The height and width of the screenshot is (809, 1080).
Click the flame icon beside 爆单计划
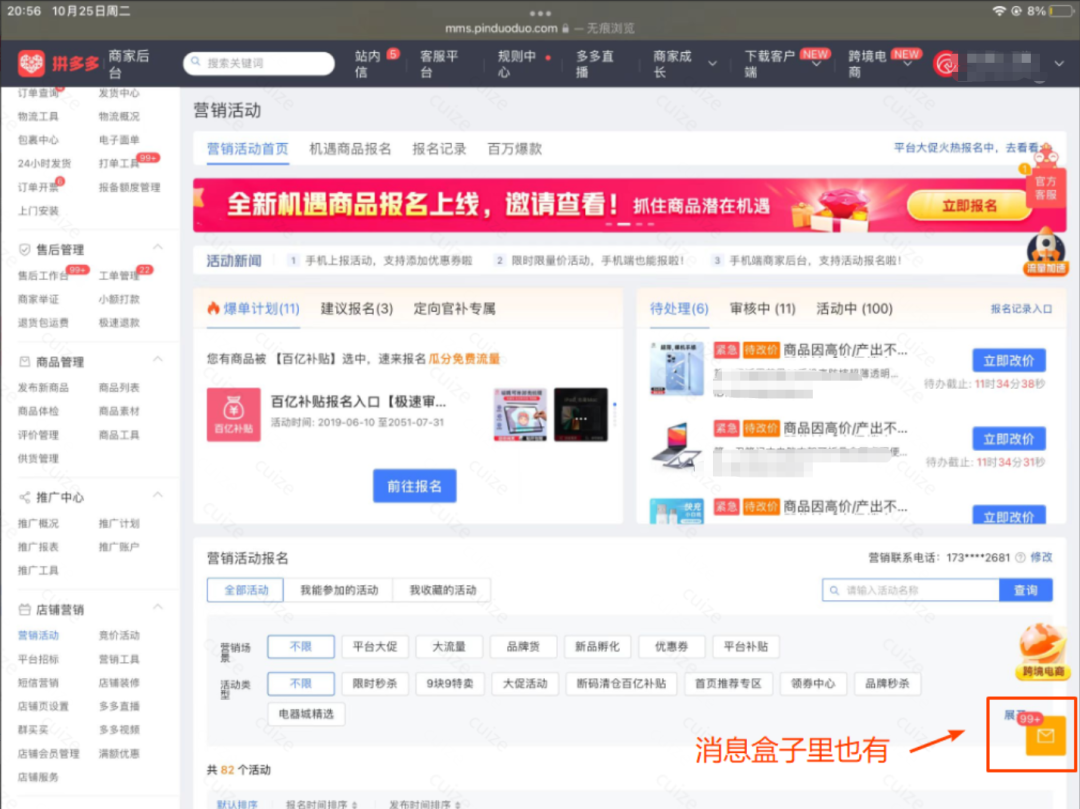tap(214, 308)
